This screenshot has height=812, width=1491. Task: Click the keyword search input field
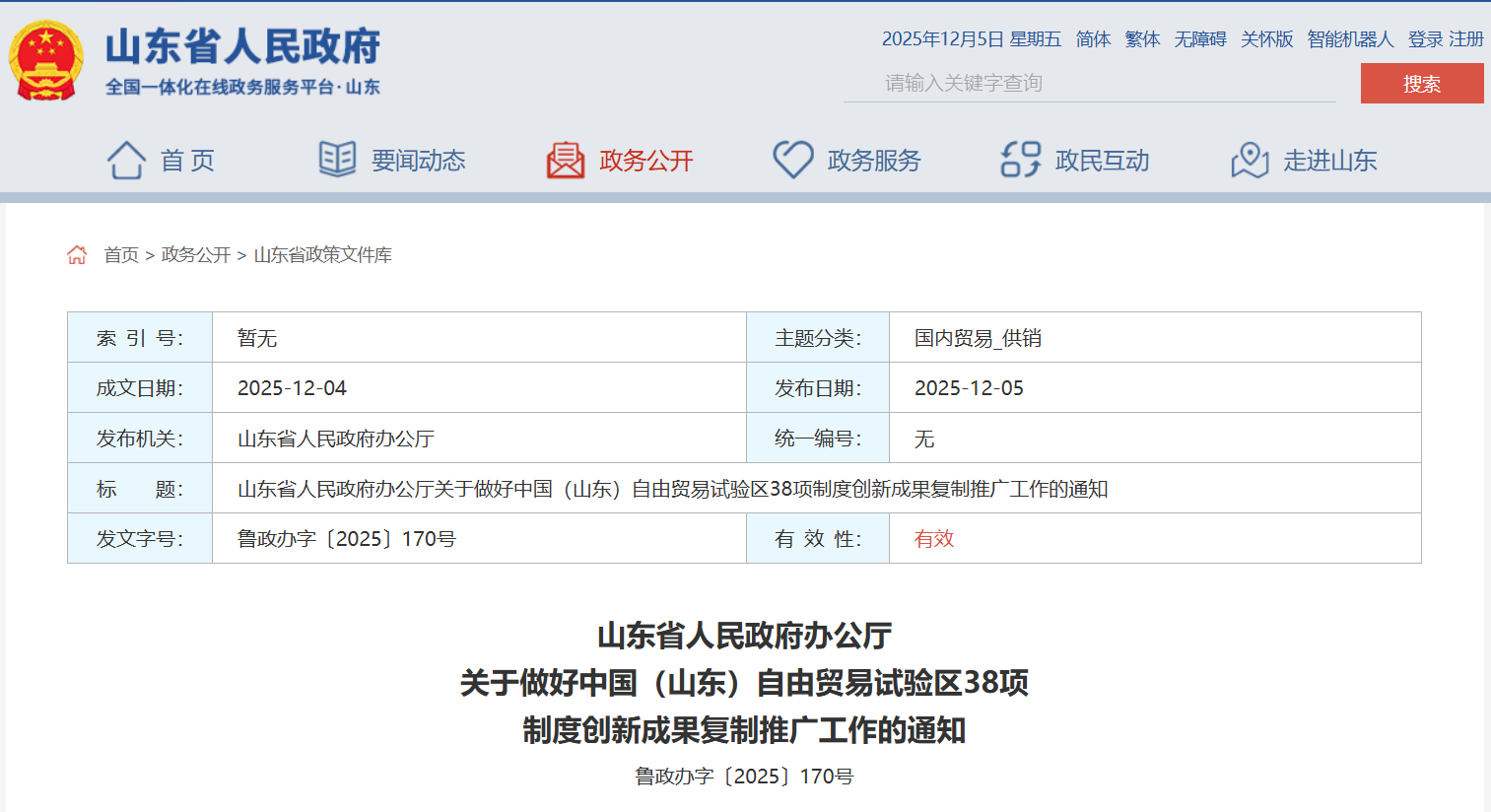pyautogui.click(x=1084, y=83)
